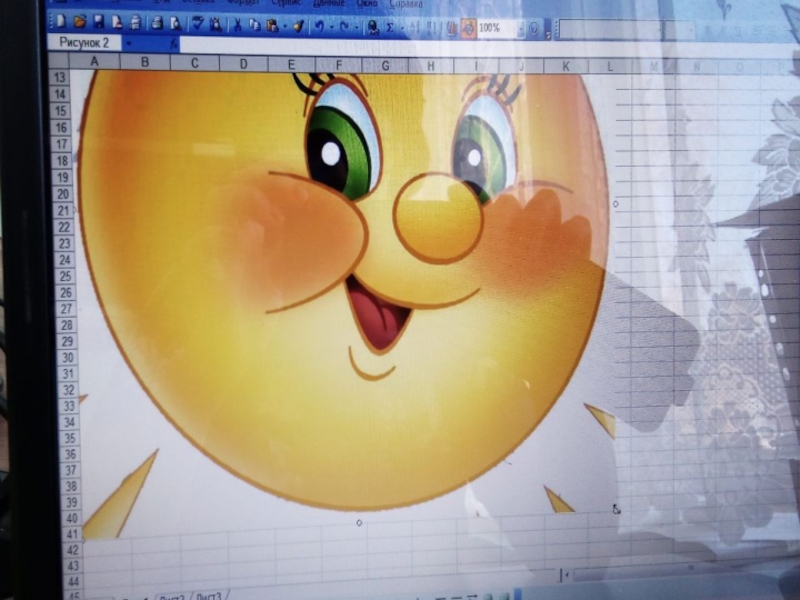Viewport: 800px width, 600px height.
Task: Click the horizontal scrollbar left arrow
Action: point(566,574)
